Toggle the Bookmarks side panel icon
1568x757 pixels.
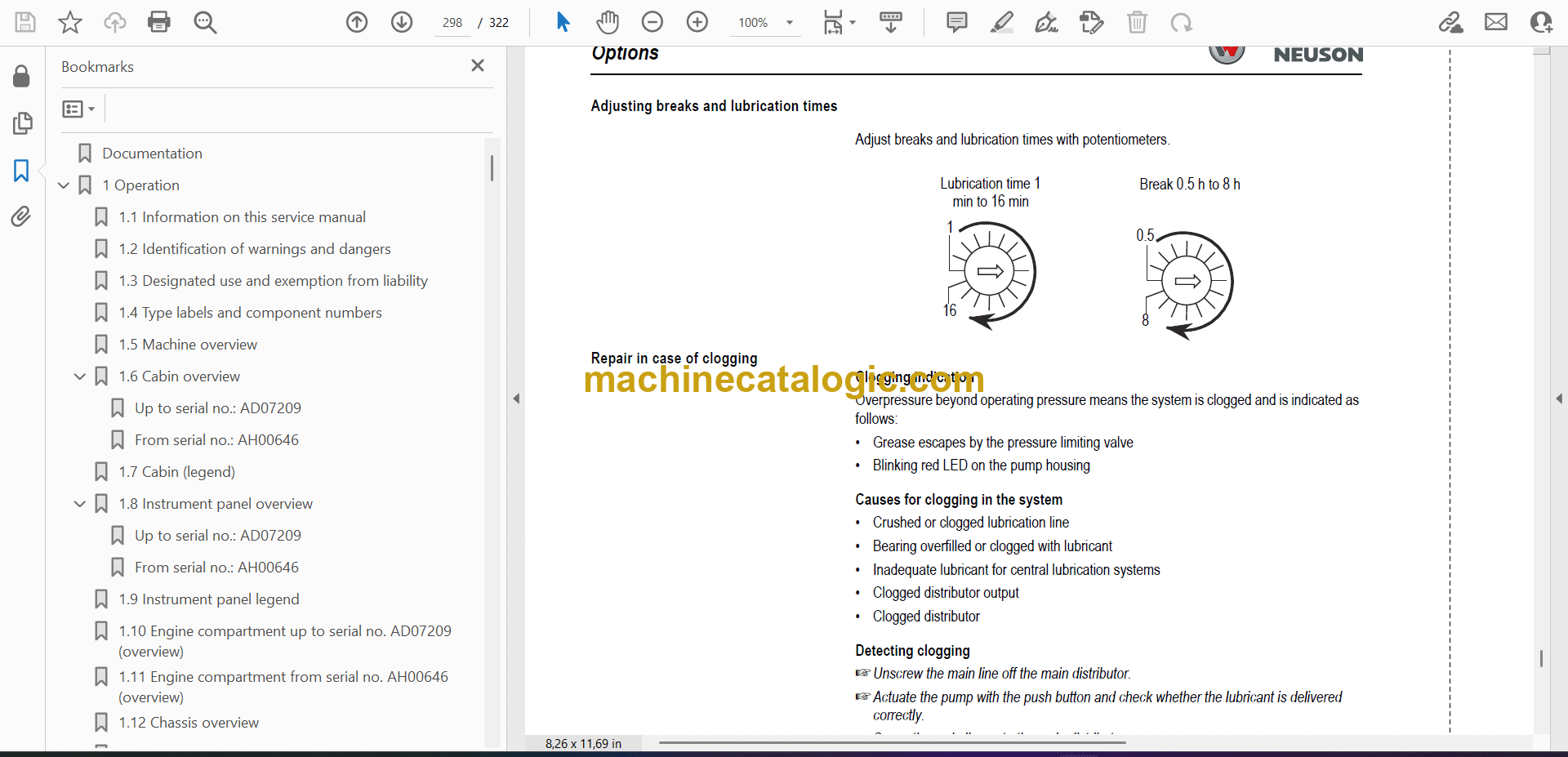[21, 171]
